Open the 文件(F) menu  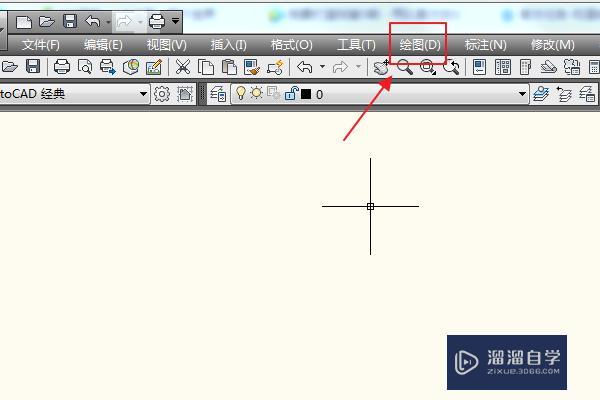41,45
